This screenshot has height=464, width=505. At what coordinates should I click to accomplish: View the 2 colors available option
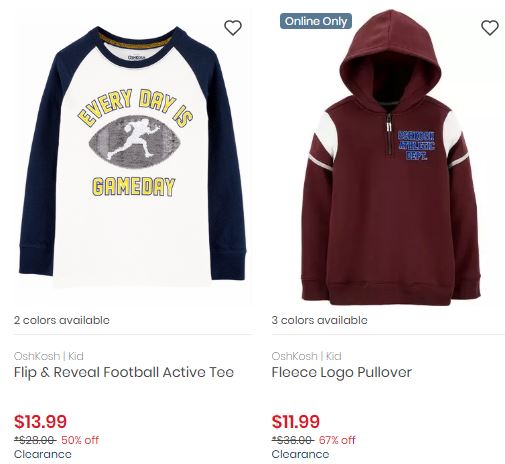62,320
